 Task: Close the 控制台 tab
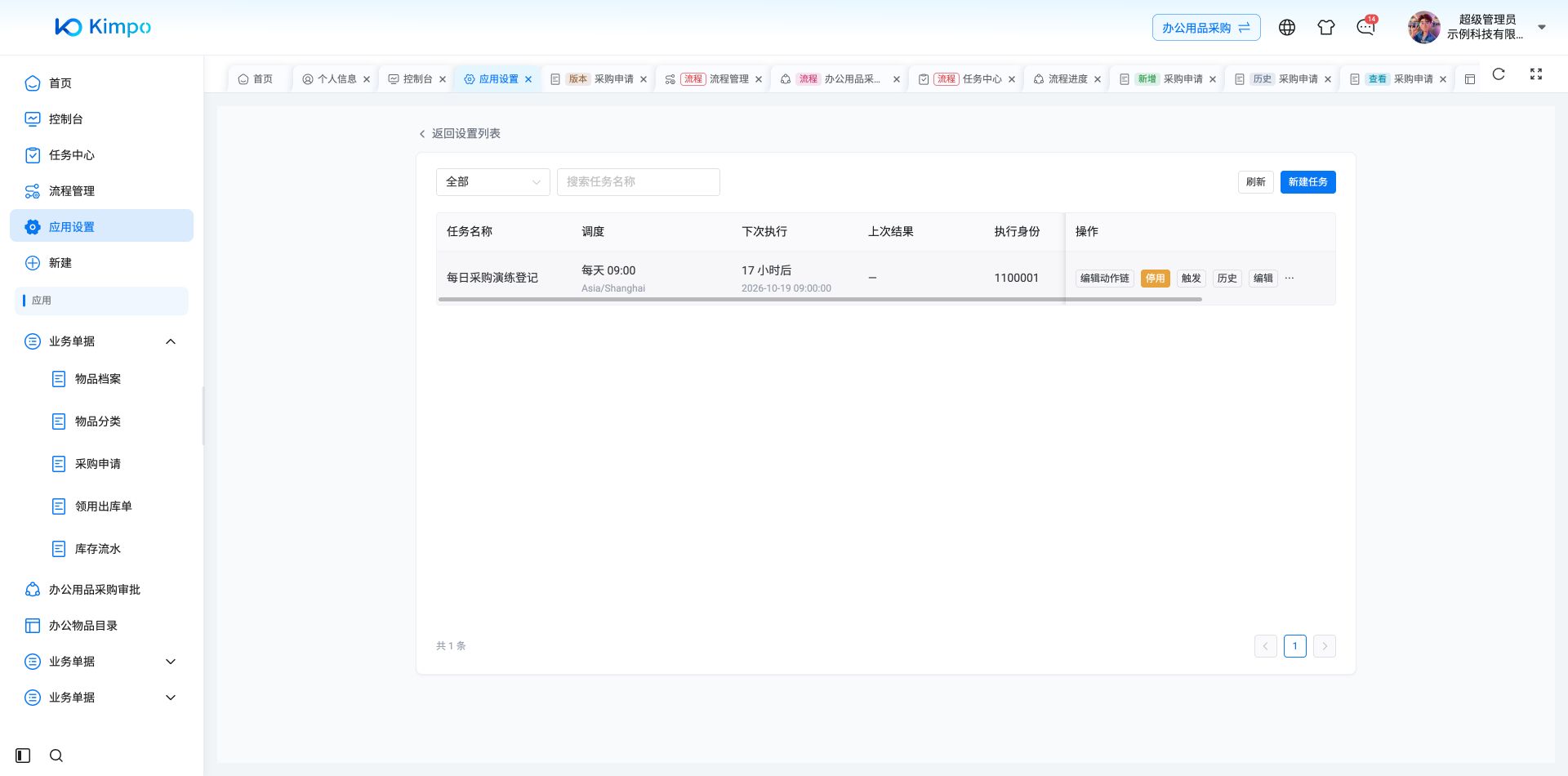tap(443, 79)
